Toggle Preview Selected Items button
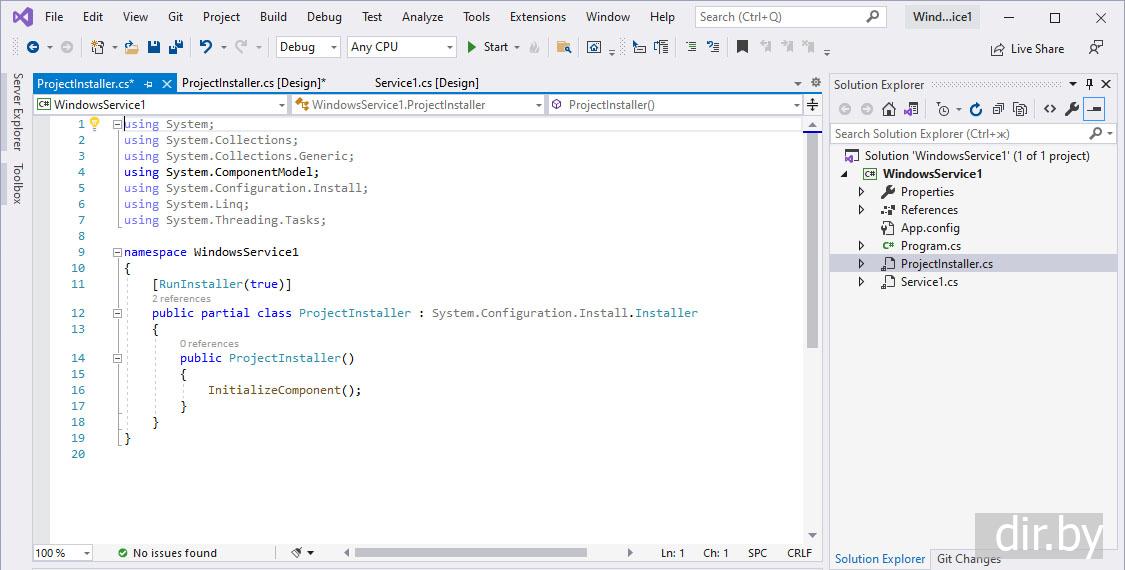1125x570 pixels. click(x=1095, y=109)
